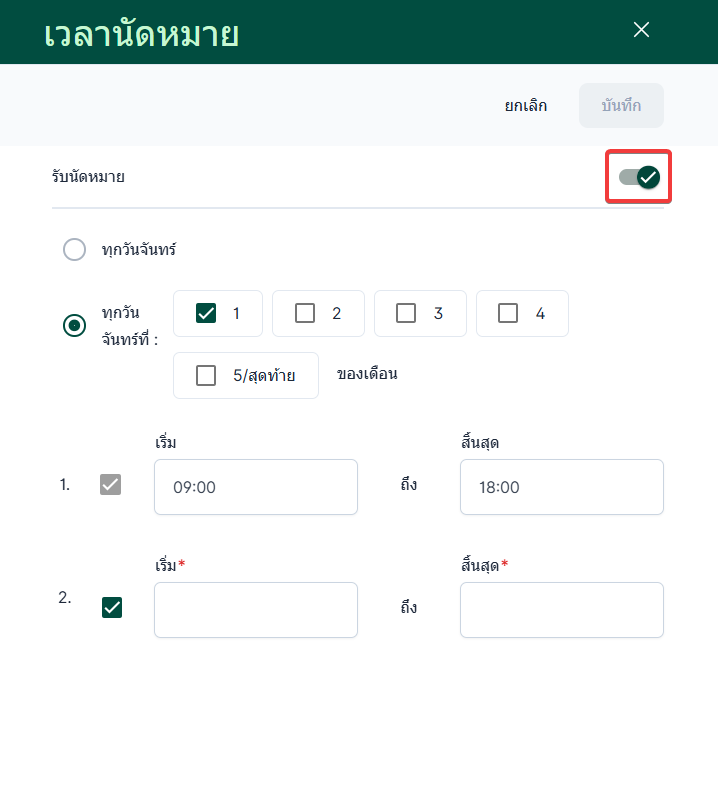Click the สิ้นสุด field showing 18:00
Image resolution: width=718 pixels, height=796 pixels.
tap(561, 487)
